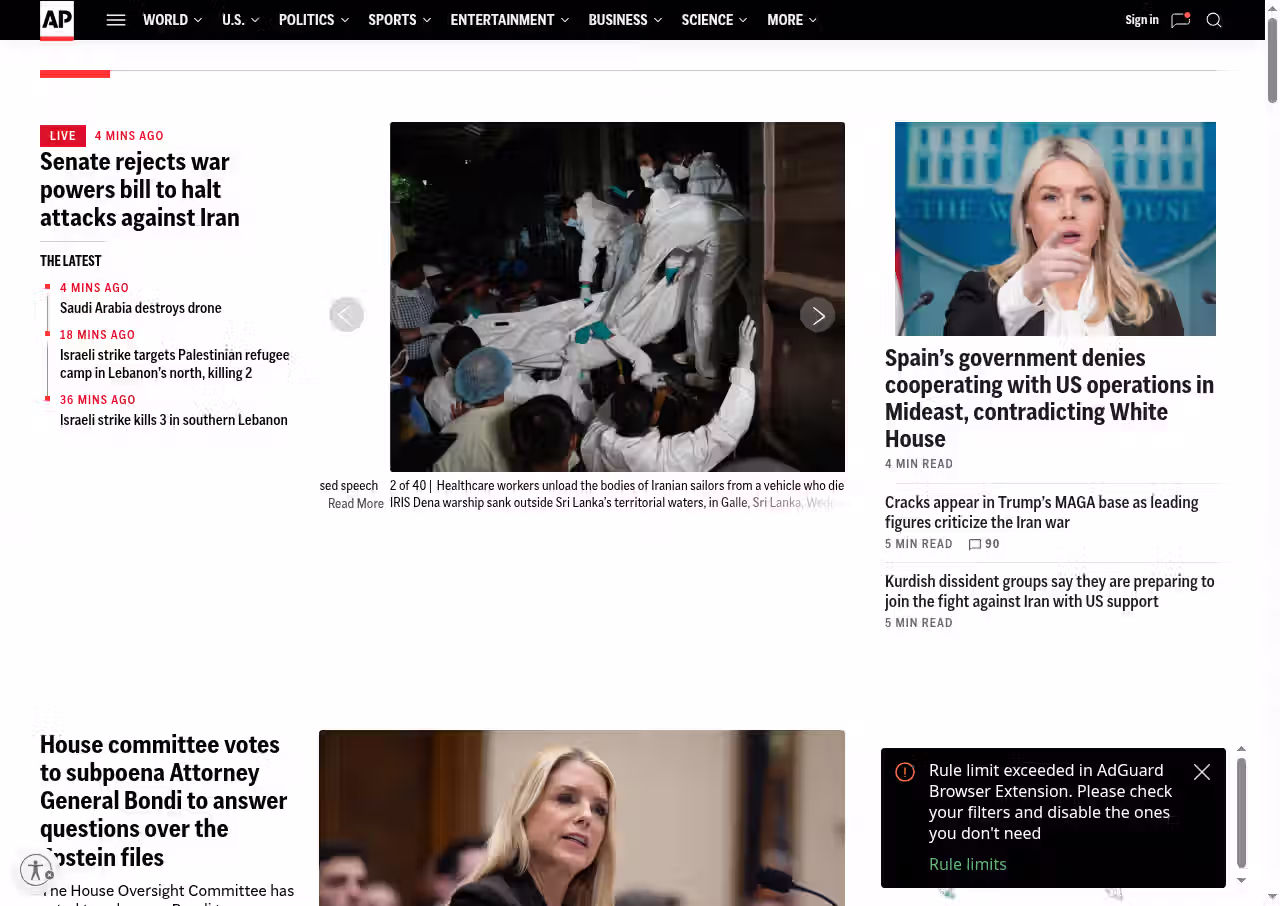The height and width of the screenshot is (906, 1280).
Task: Open the accessibility options icon
Action: pyautogui.click(x=36, y=870)
